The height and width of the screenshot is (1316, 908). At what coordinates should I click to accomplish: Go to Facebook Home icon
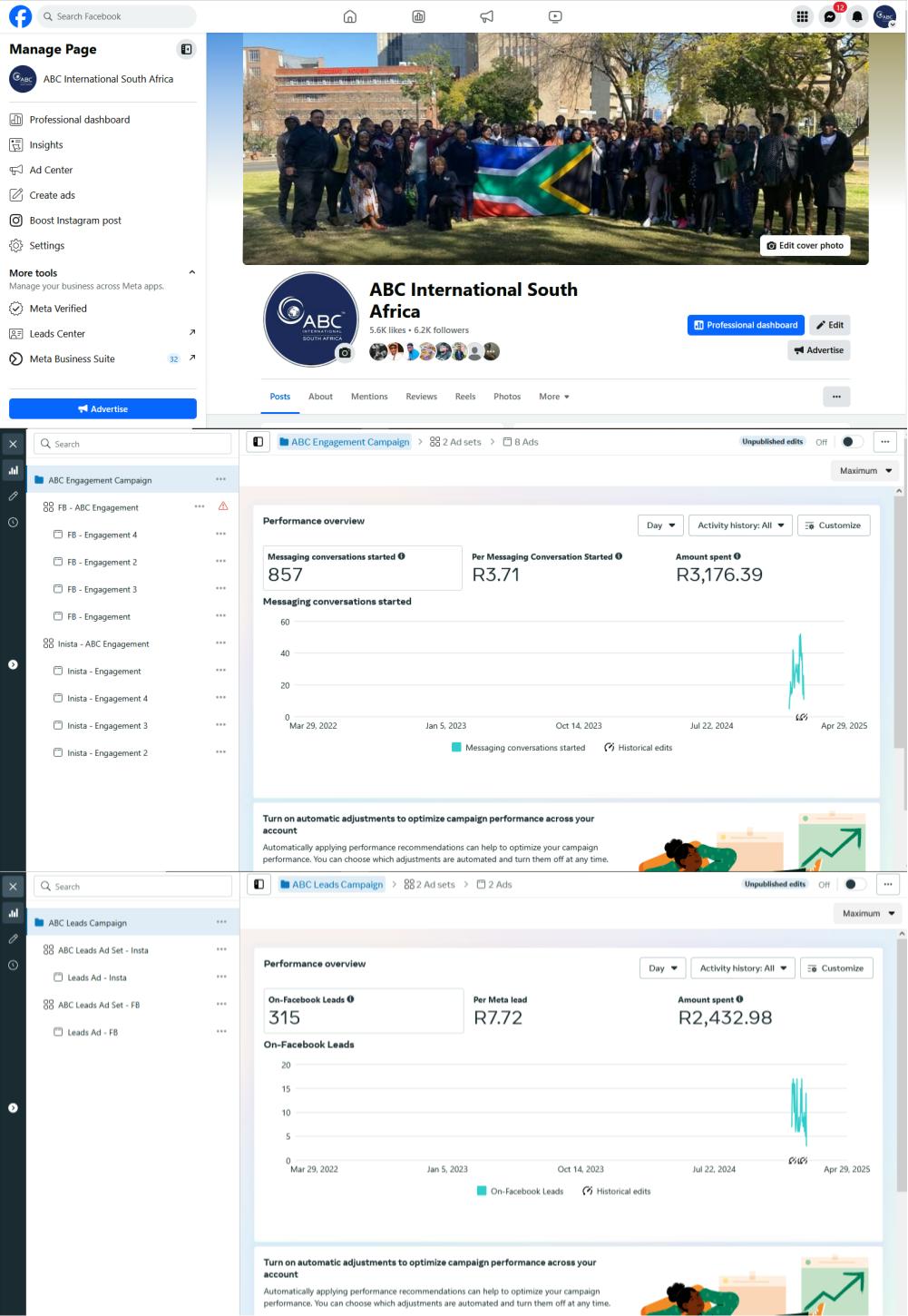coord(350,16)
